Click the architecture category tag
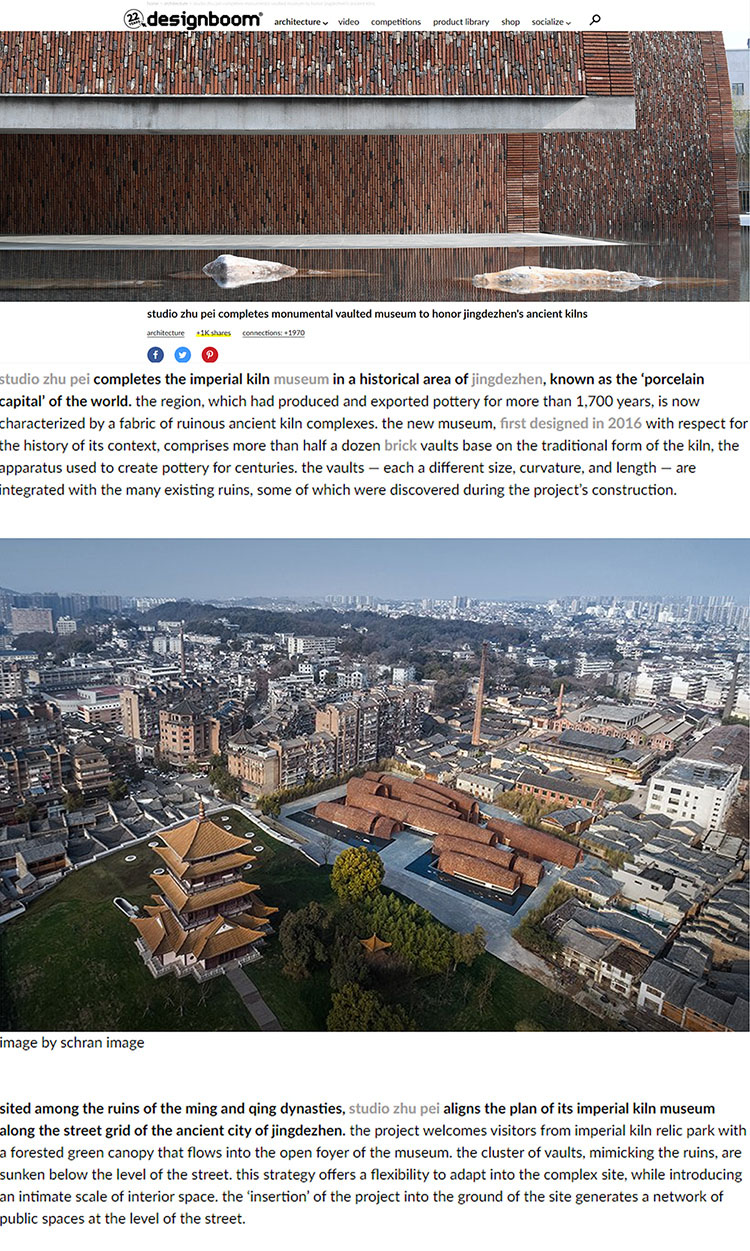This screenshot has width=750, height=1251. [166, 333]
